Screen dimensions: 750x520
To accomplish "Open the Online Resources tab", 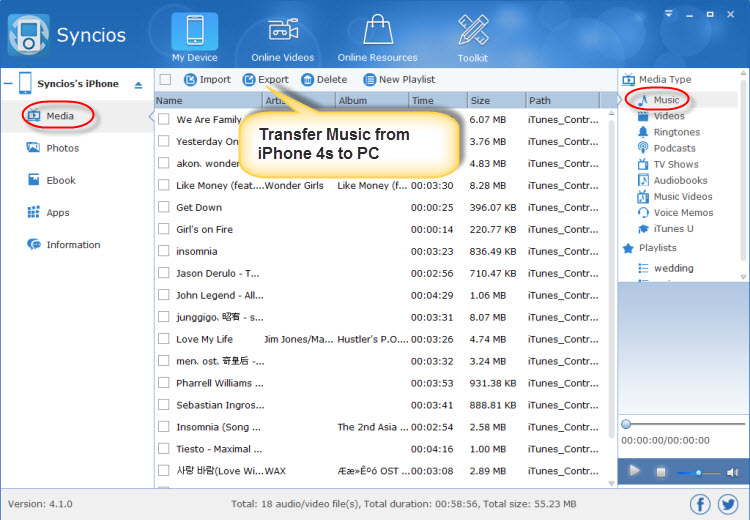I will click(x=377, y=38).
